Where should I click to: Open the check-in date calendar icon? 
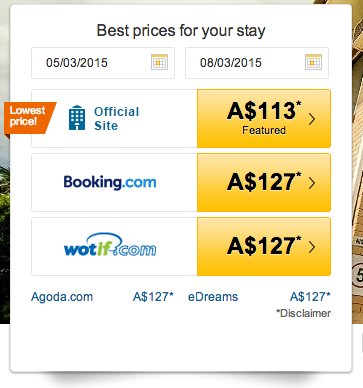tap(159, 62)
